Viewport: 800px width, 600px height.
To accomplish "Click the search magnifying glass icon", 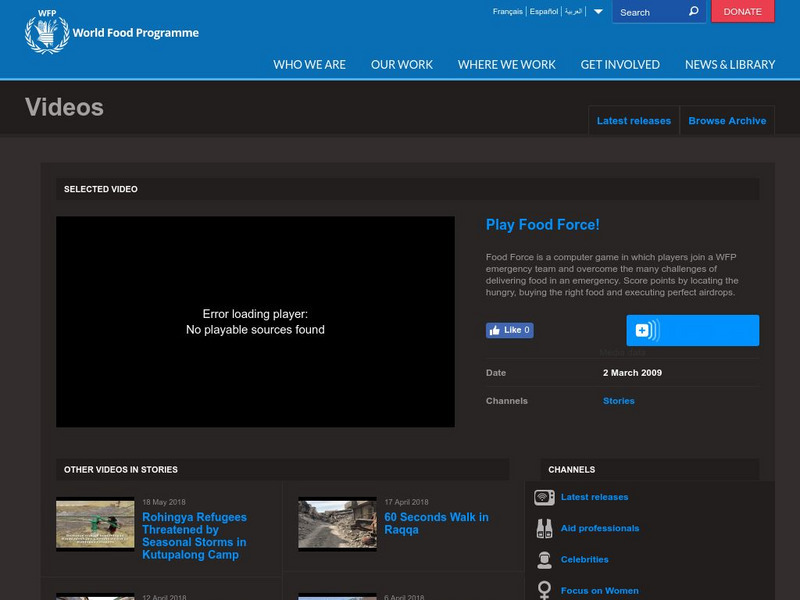I will (x=694, y=12).
